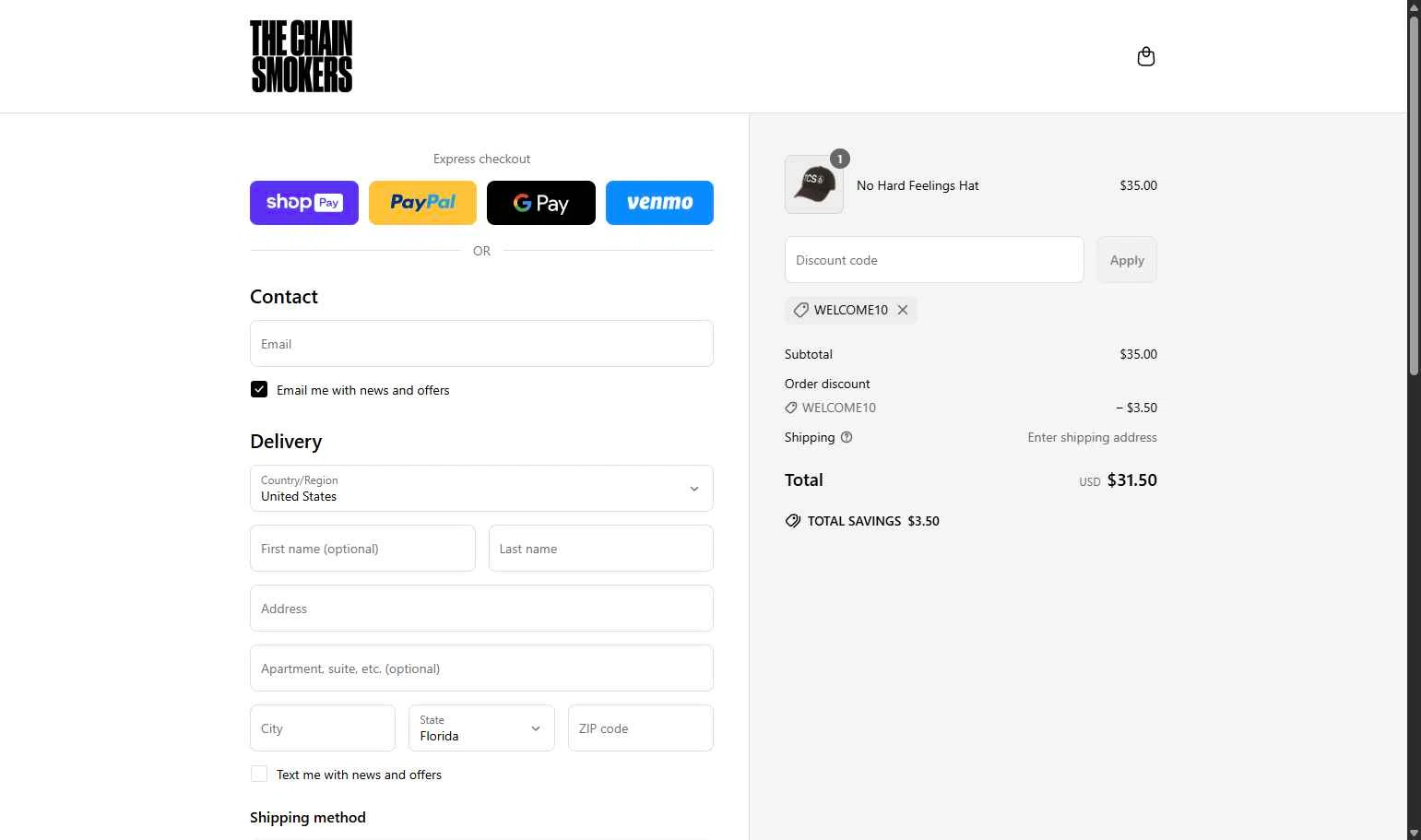Click the Discount code field

[934, 260]
